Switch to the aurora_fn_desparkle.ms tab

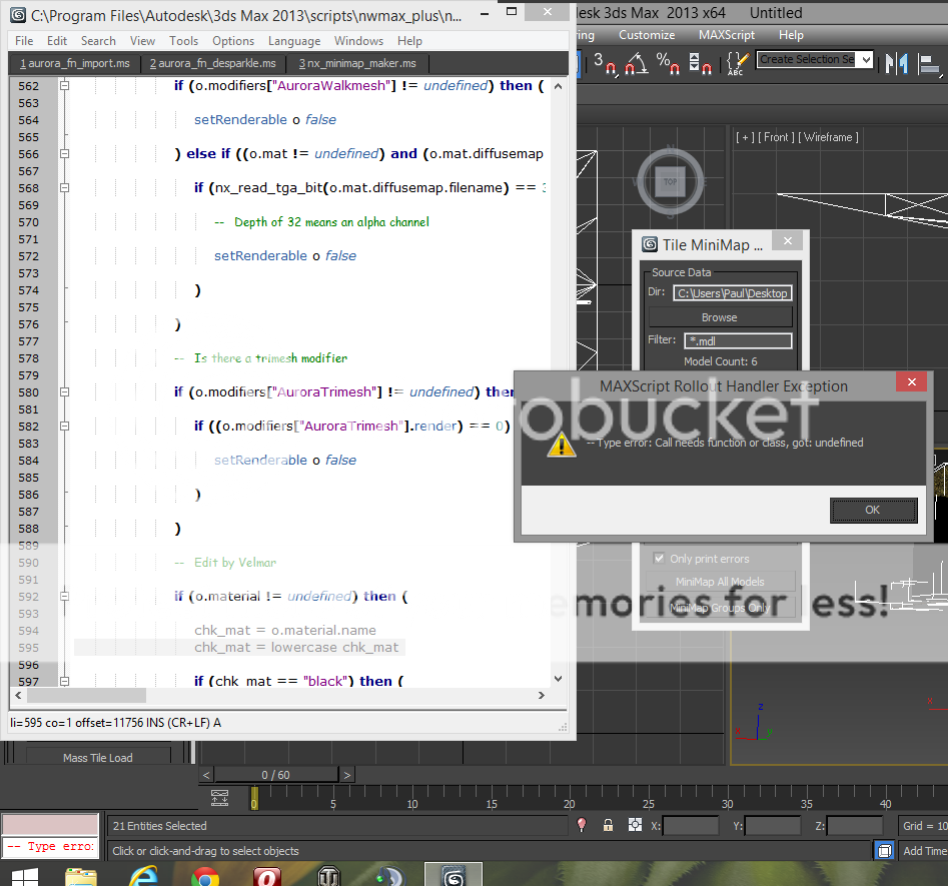coord(212,63)
